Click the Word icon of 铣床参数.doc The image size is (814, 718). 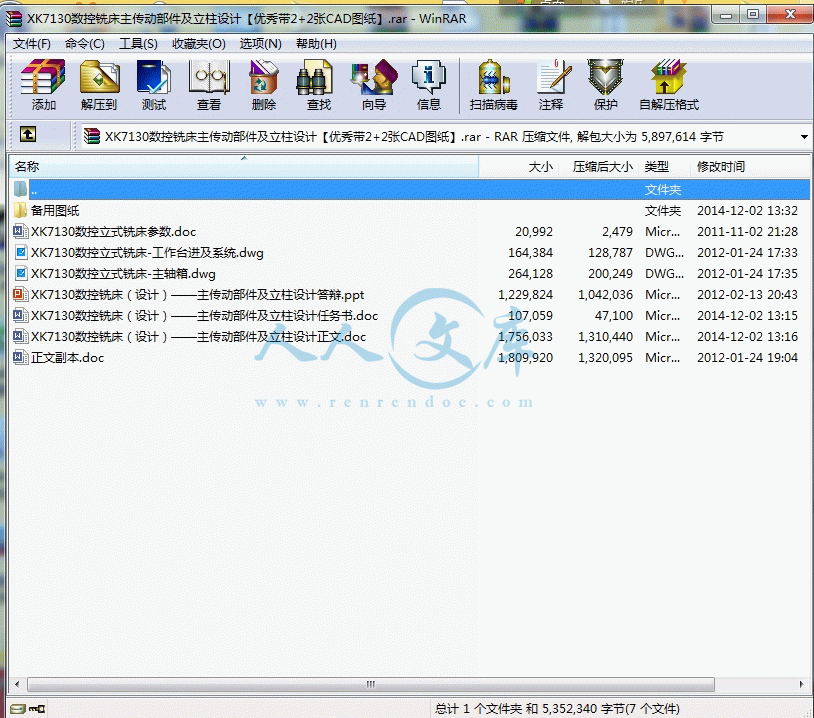point(20,231)
